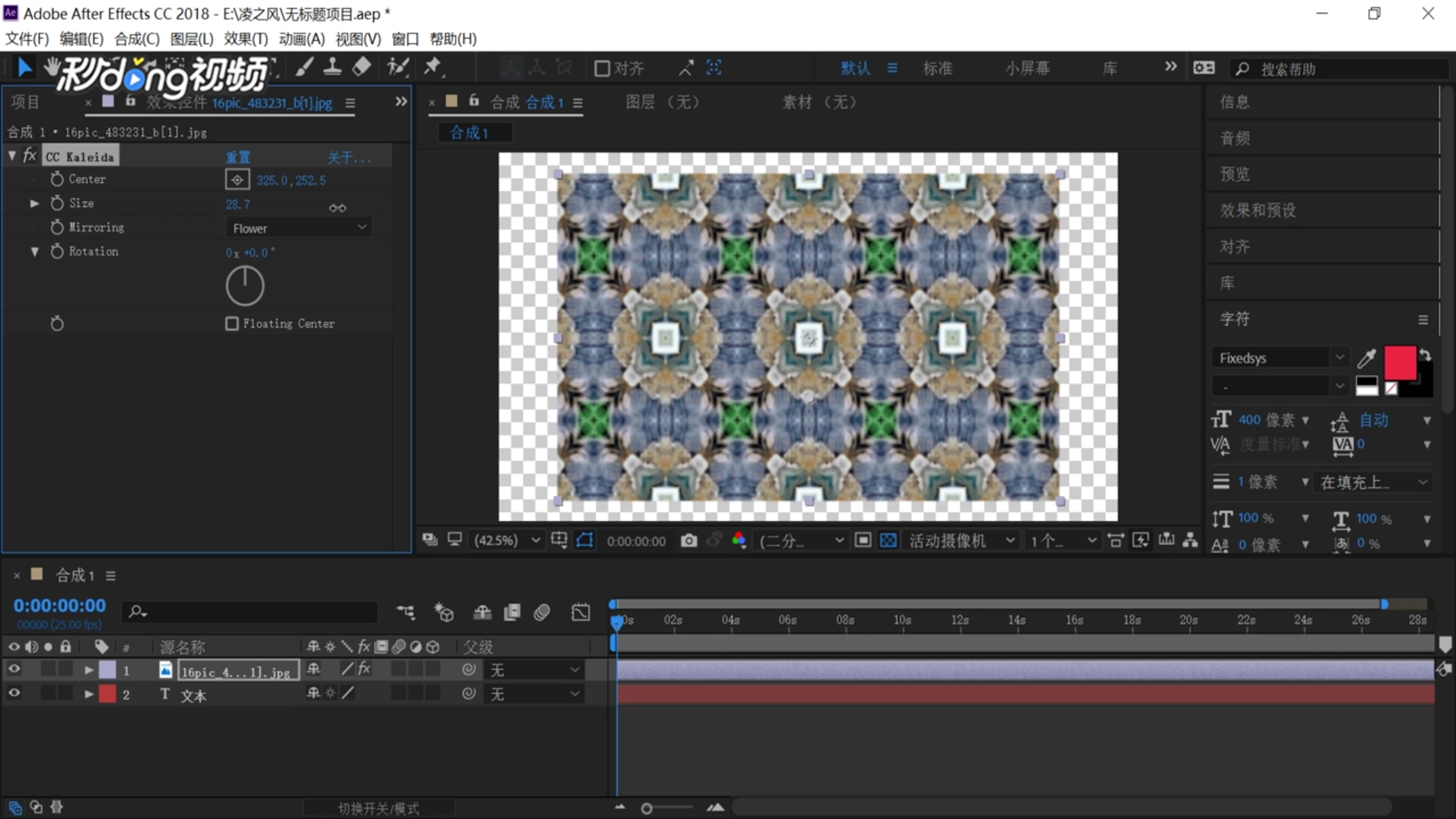Switch to the 标准 workspace tab

[937, 68]
